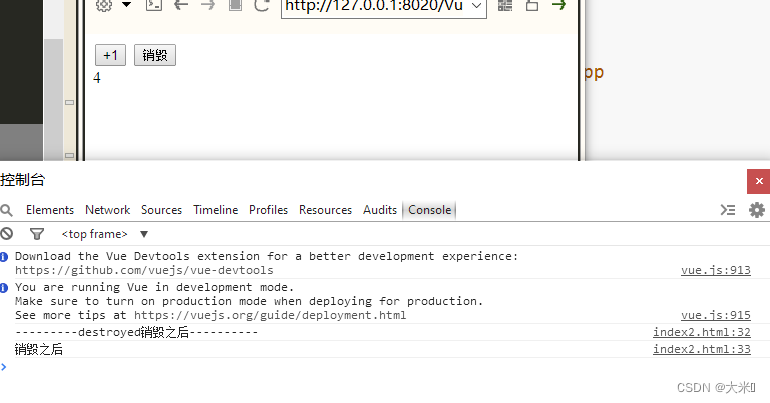Switch to the Profiles tab
This screenshot has height=403, width=770.
click(x=269, y=210)
